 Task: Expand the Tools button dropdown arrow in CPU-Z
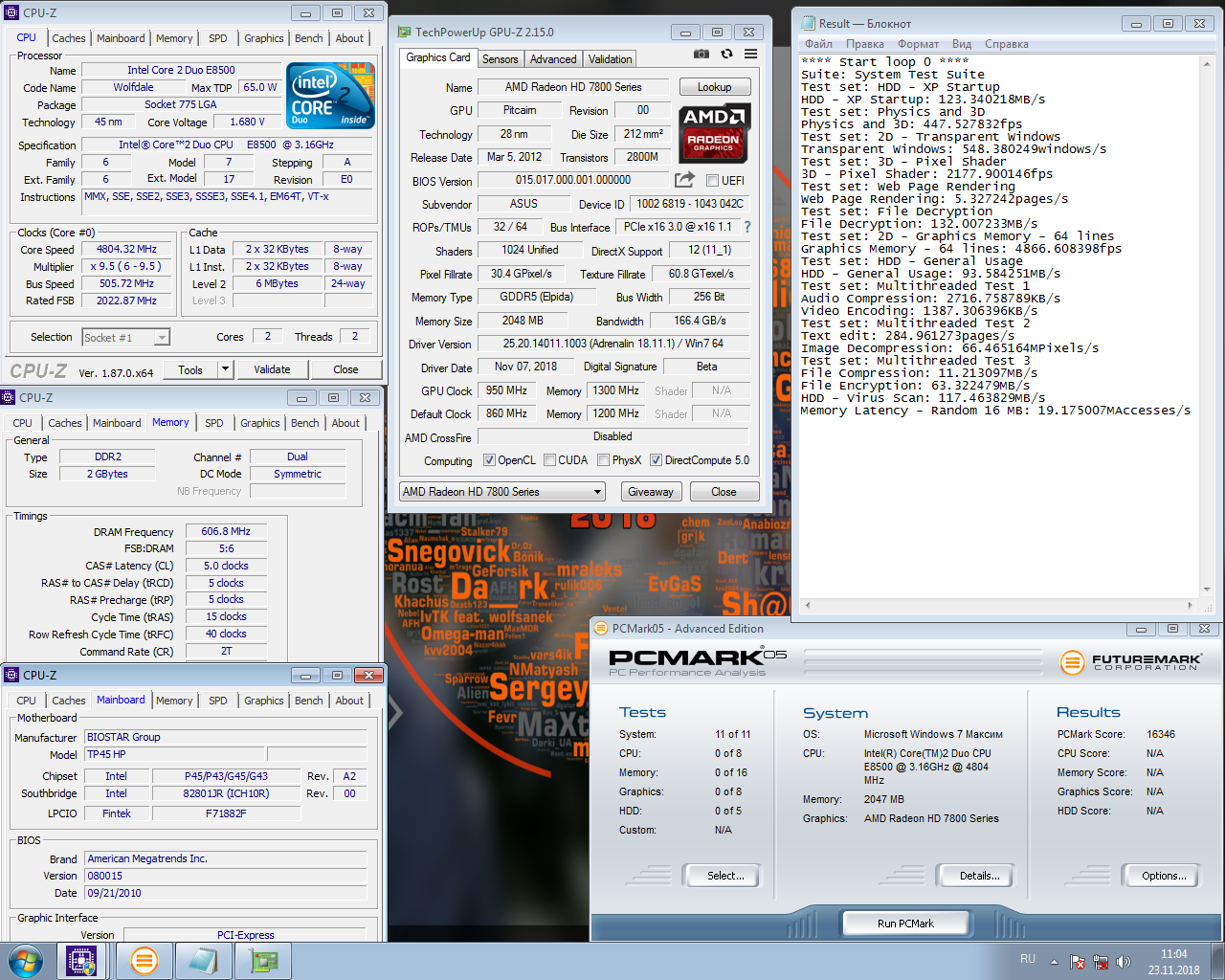pos(226,369)
